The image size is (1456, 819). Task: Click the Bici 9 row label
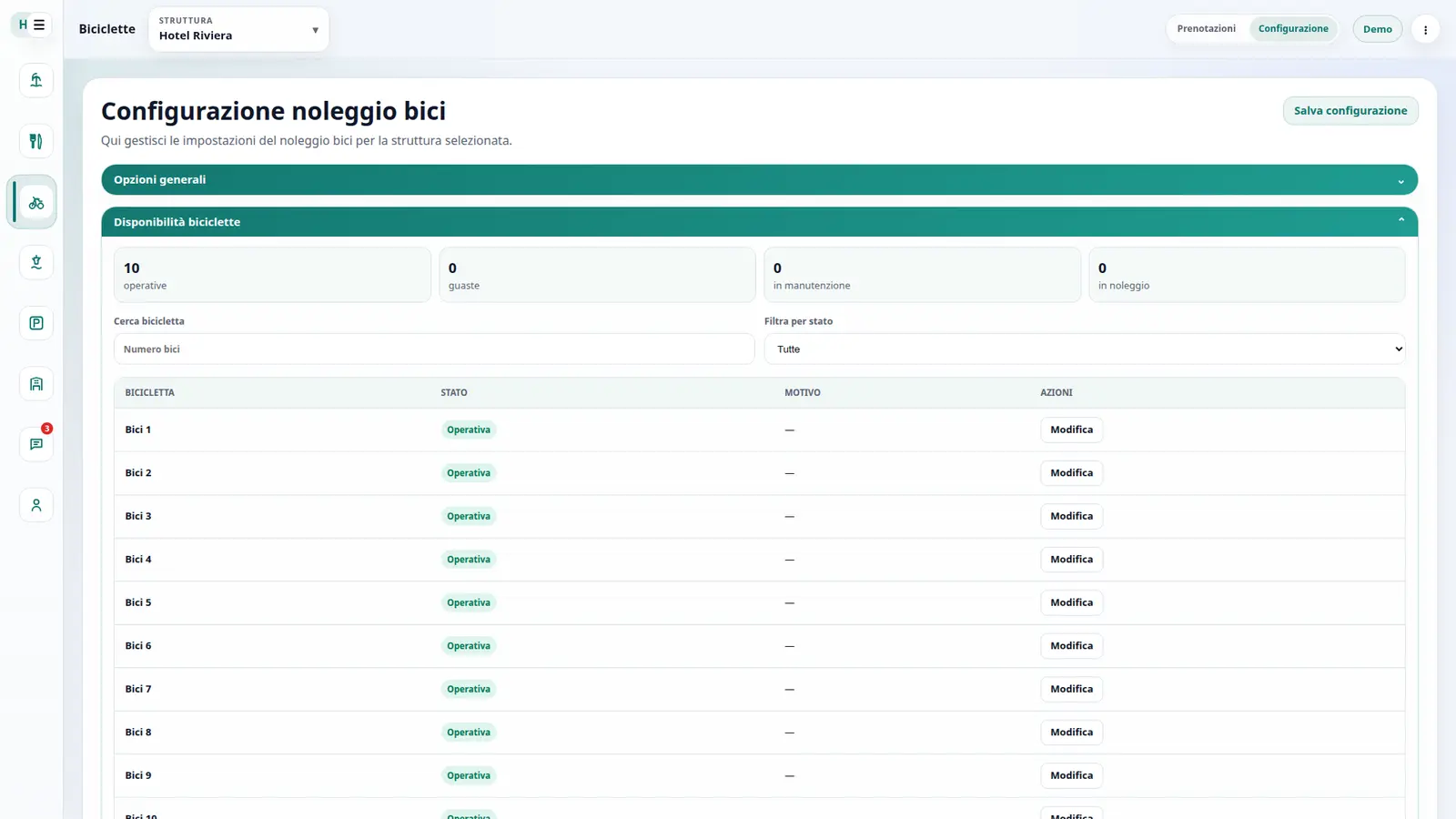tap(138, 775)
